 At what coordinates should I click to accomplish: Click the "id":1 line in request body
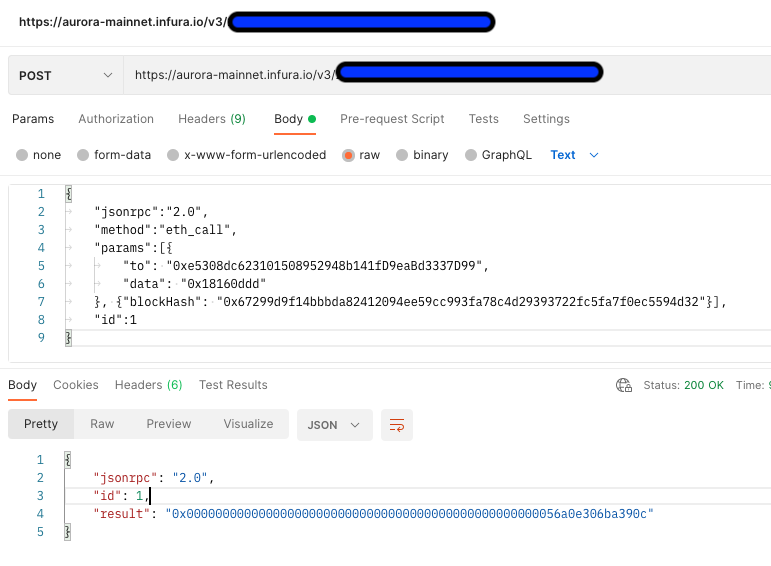(x=116, y=320)
